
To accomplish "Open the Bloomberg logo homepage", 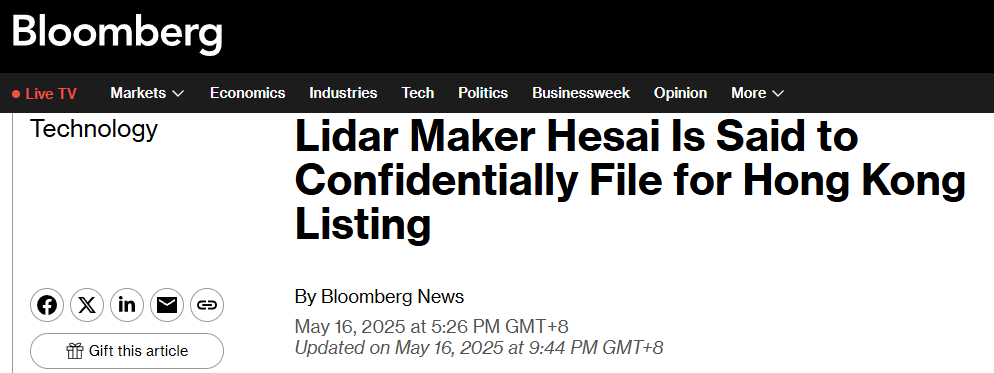I will 117,33.
